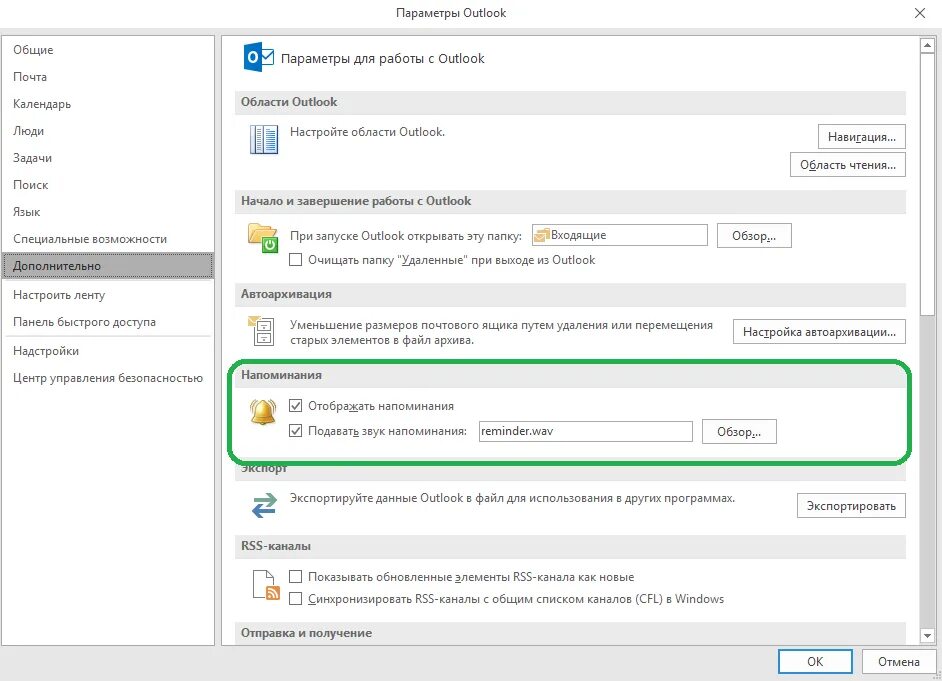Click the 'RSS-каналы' section header
The height and width of the screenshot is (681, 942).
[570, 546]
